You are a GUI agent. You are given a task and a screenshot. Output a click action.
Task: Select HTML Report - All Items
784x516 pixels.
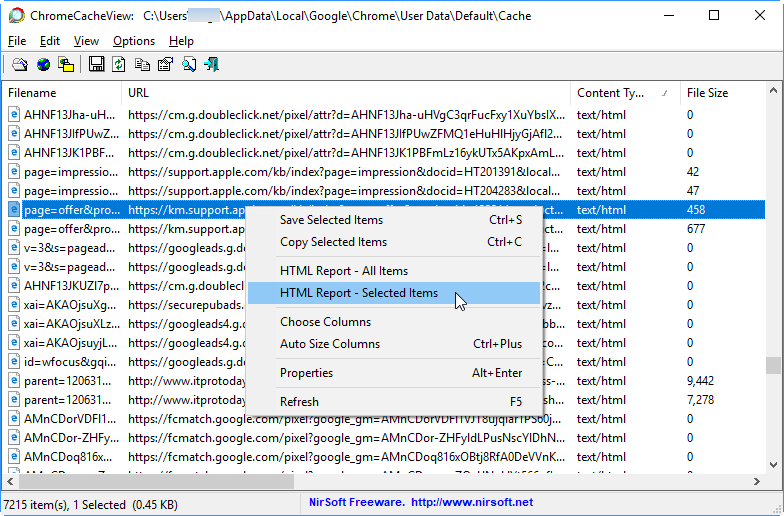[x=394, y=271]
